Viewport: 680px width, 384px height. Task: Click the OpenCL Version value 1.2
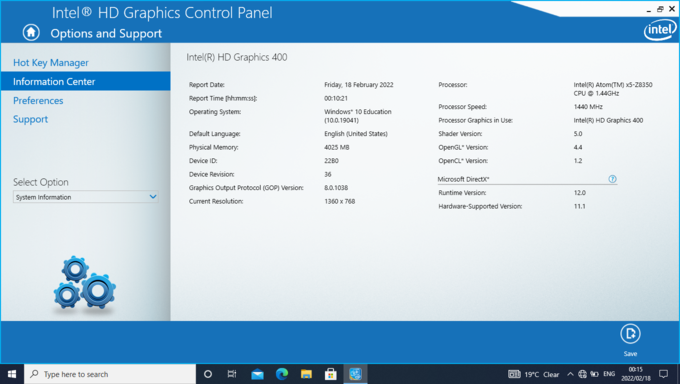tap(578, 161)
